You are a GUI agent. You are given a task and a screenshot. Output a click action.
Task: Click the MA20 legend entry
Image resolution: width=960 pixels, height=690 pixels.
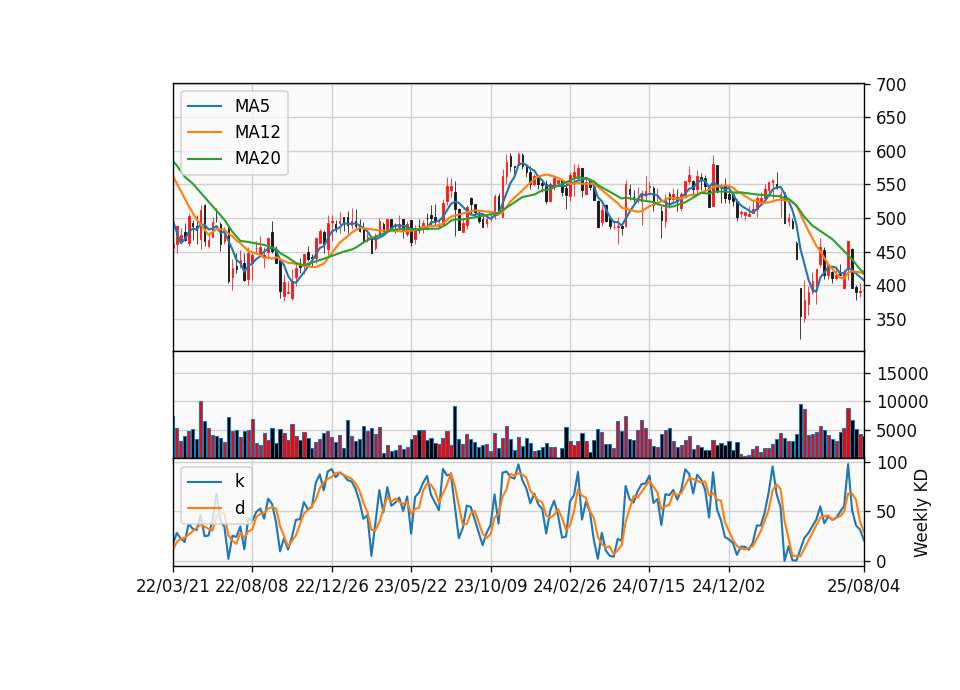(x=234, y=158)
